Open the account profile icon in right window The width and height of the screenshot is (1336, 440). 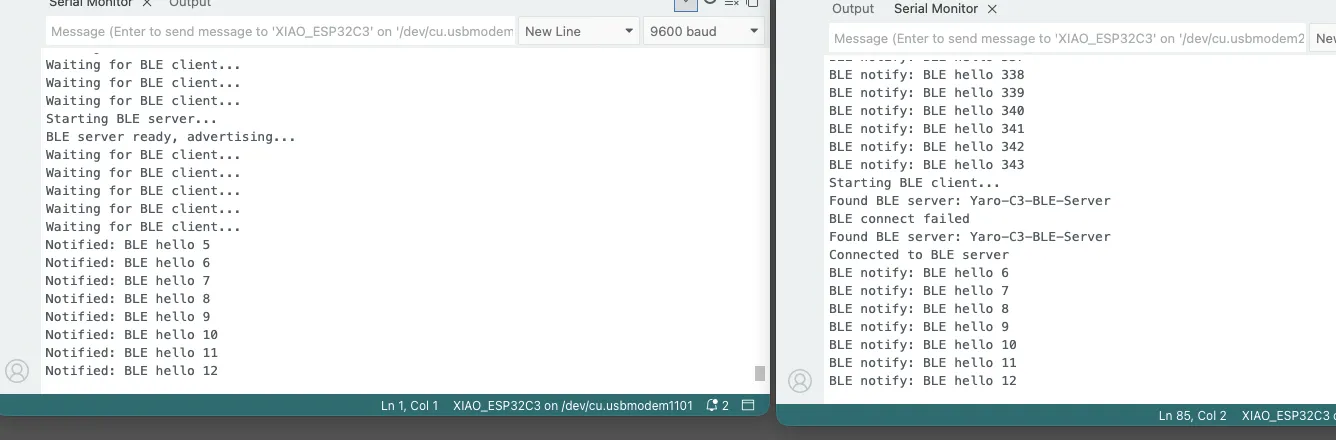(800, 381)
